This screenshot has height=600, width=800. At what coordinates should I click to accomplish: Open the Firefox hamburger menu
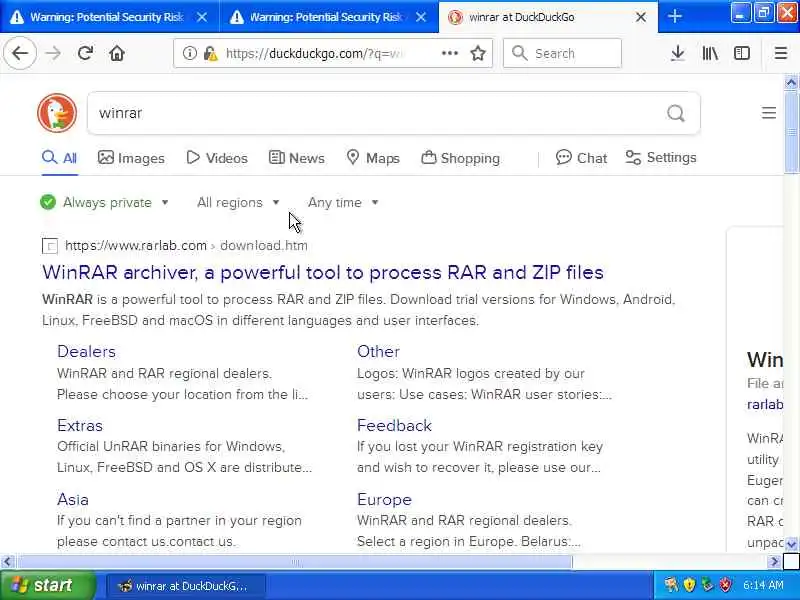(x=781, y=53)
